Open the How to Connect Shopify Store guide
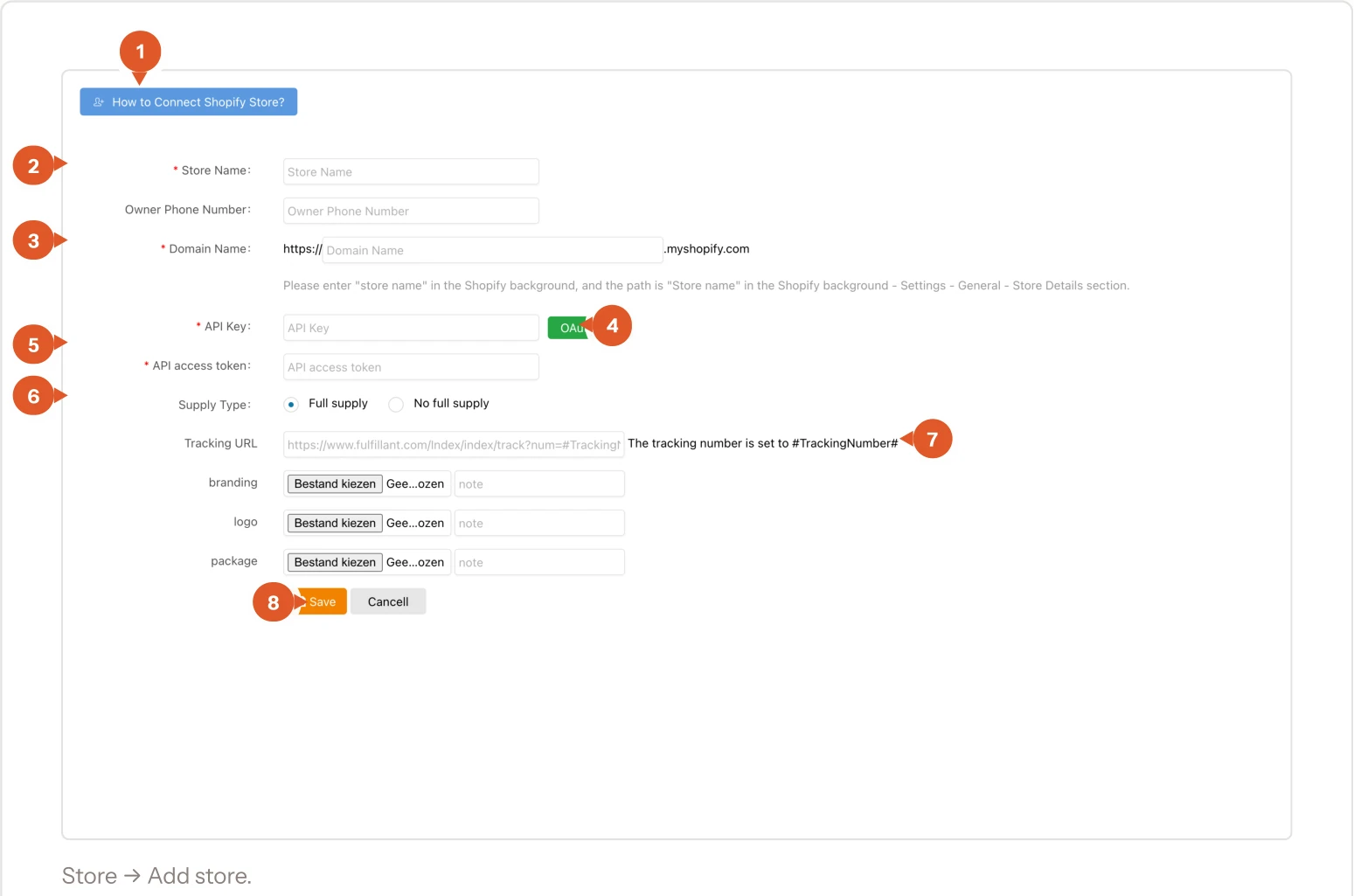The width and height of the screenshot is (1354, 896). point(189,101)
